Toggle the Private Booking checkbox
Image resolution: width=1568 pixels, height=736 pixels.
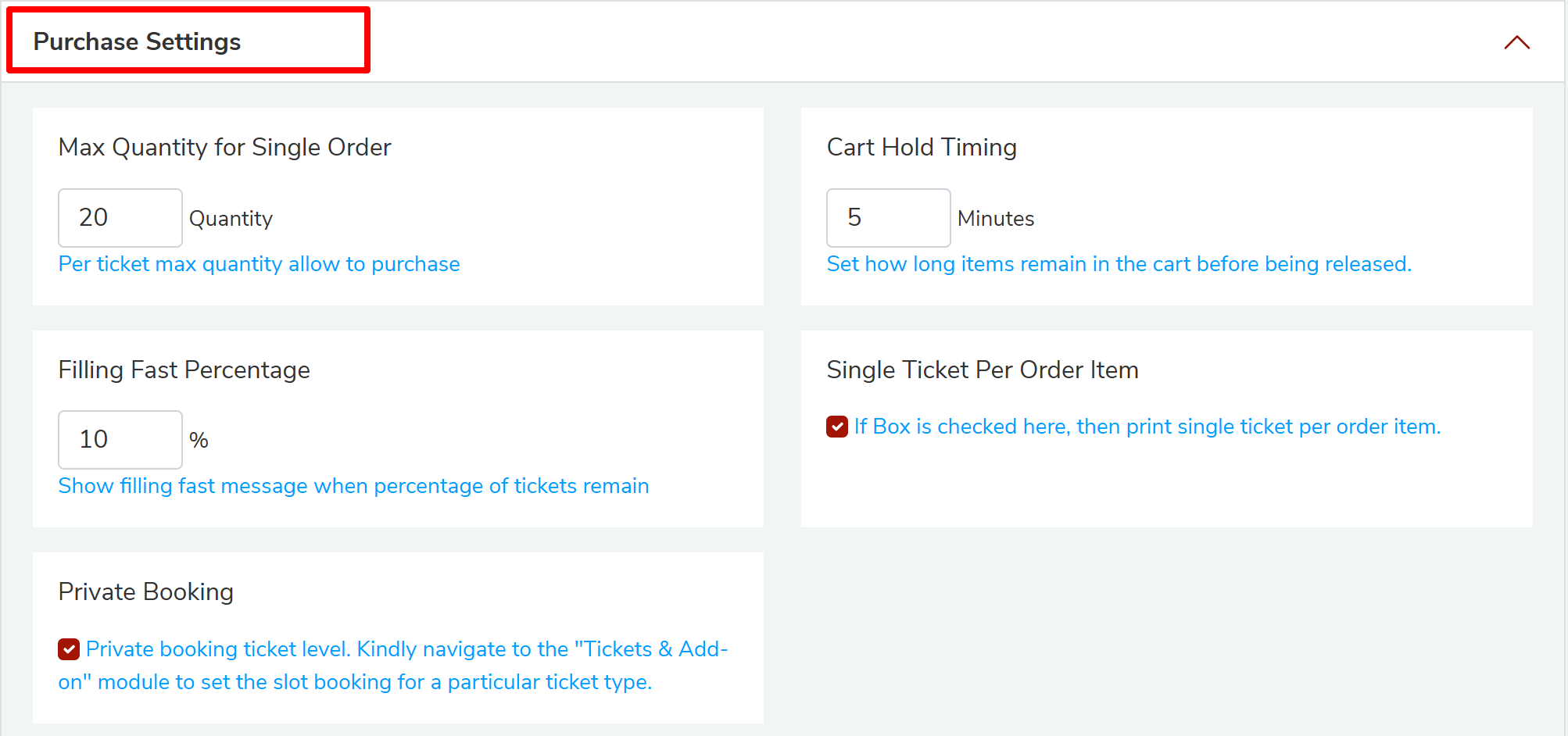point(69,649)
